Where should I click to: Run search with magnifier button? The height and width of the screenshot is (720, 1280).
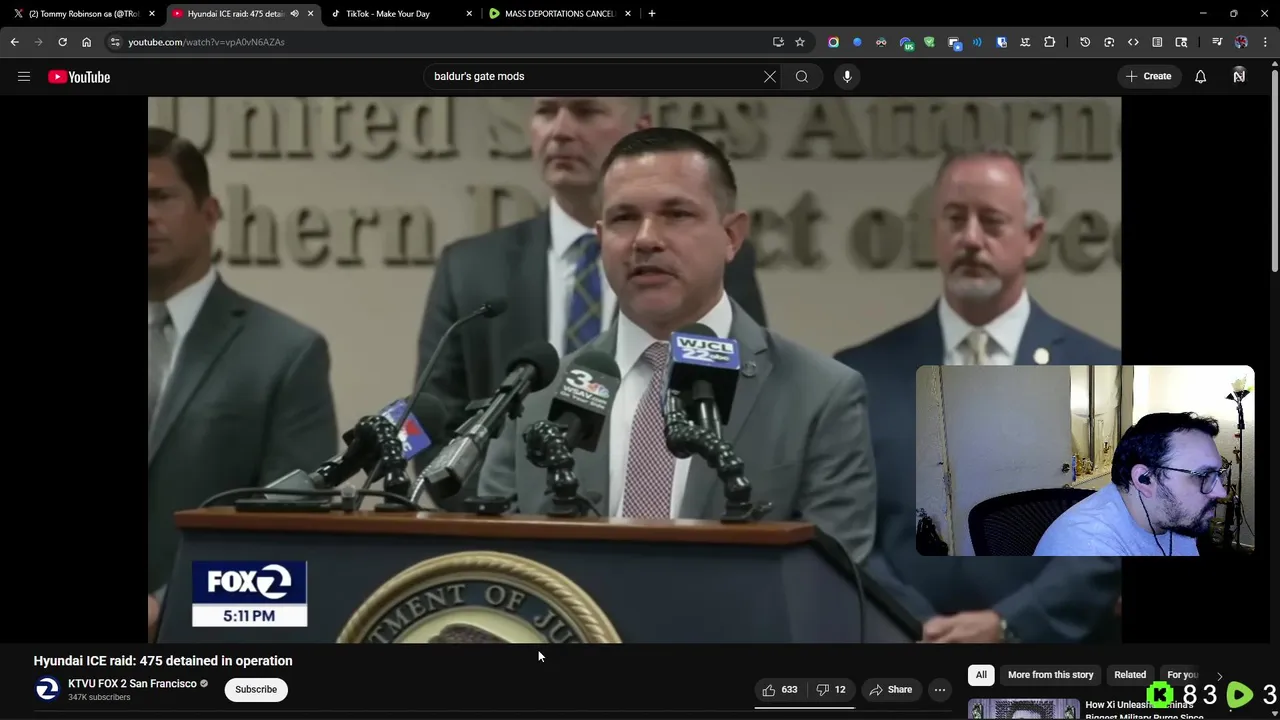tap(802, 76)
